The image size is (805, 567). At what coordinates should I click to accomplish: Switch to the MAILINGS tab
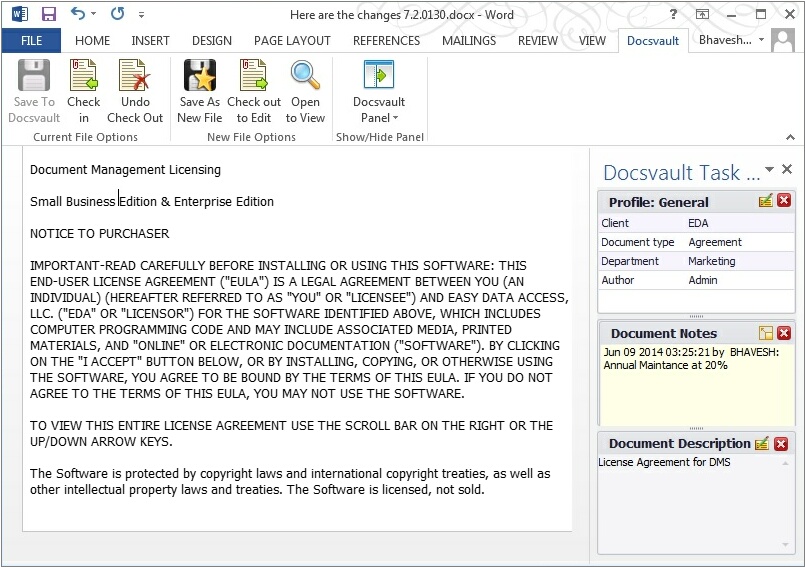click(469, 41)
